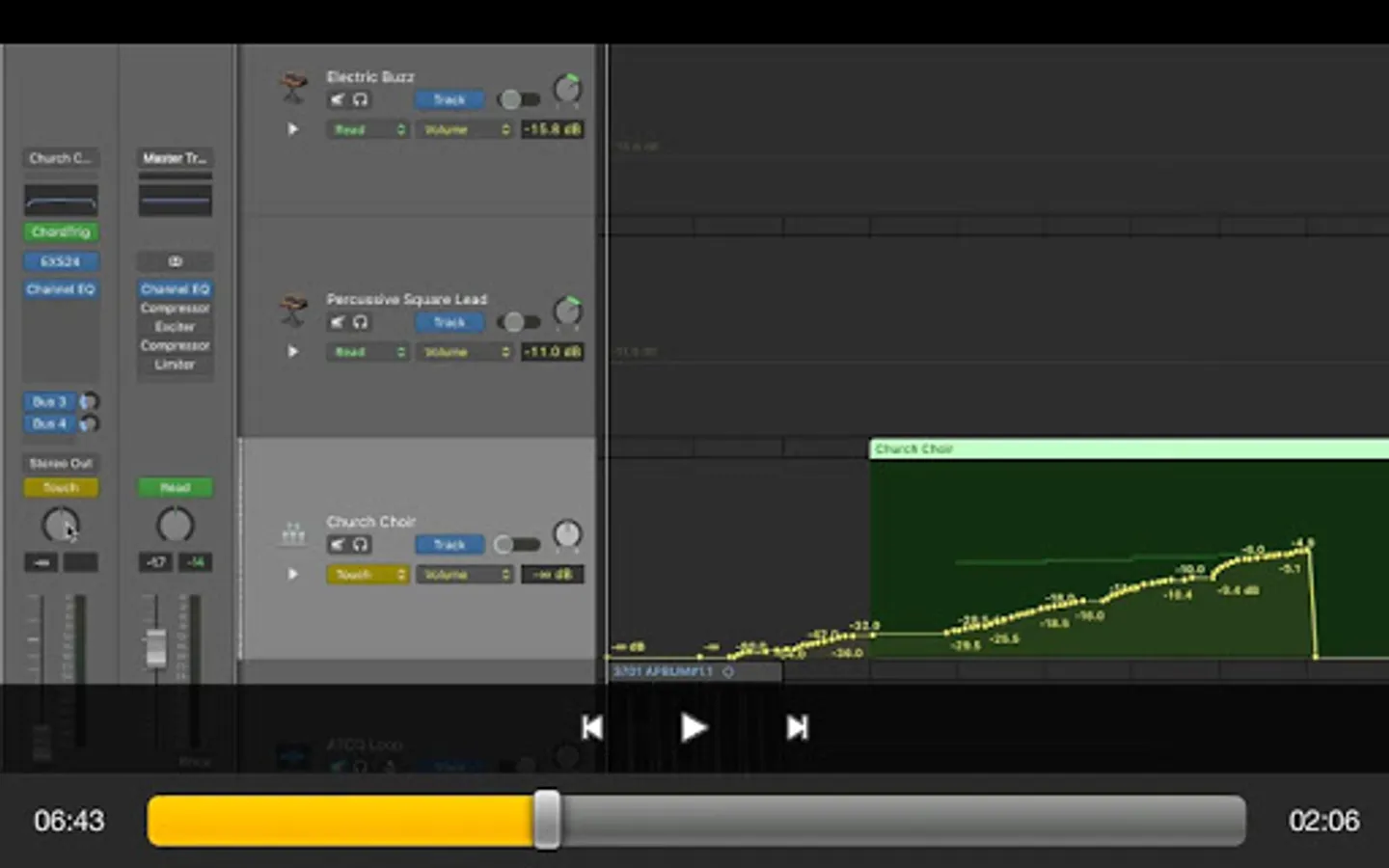The height and width of the screenshot is (868, 1389).
Task: Open Volume parameter menu on Percussive Square Lead
Action: pyautogui.click(x=464, y=352)
